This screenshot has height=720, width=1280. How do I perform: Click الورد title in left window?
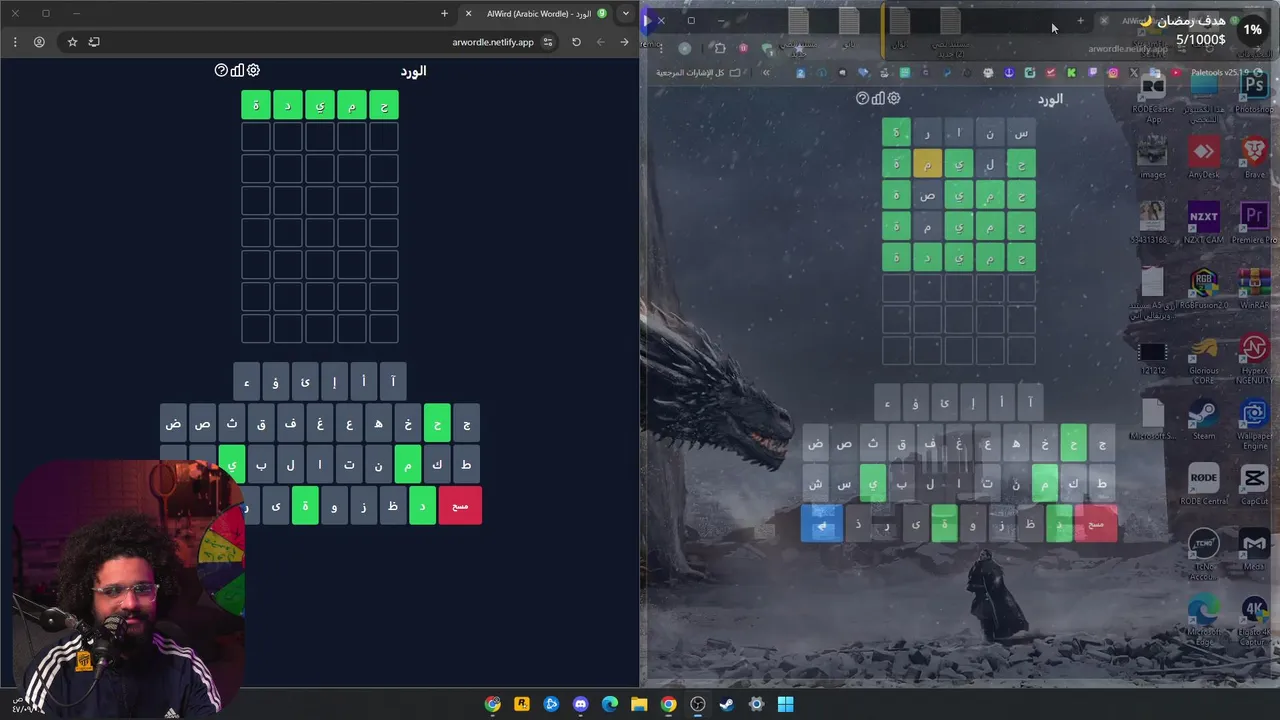[413, 71]
